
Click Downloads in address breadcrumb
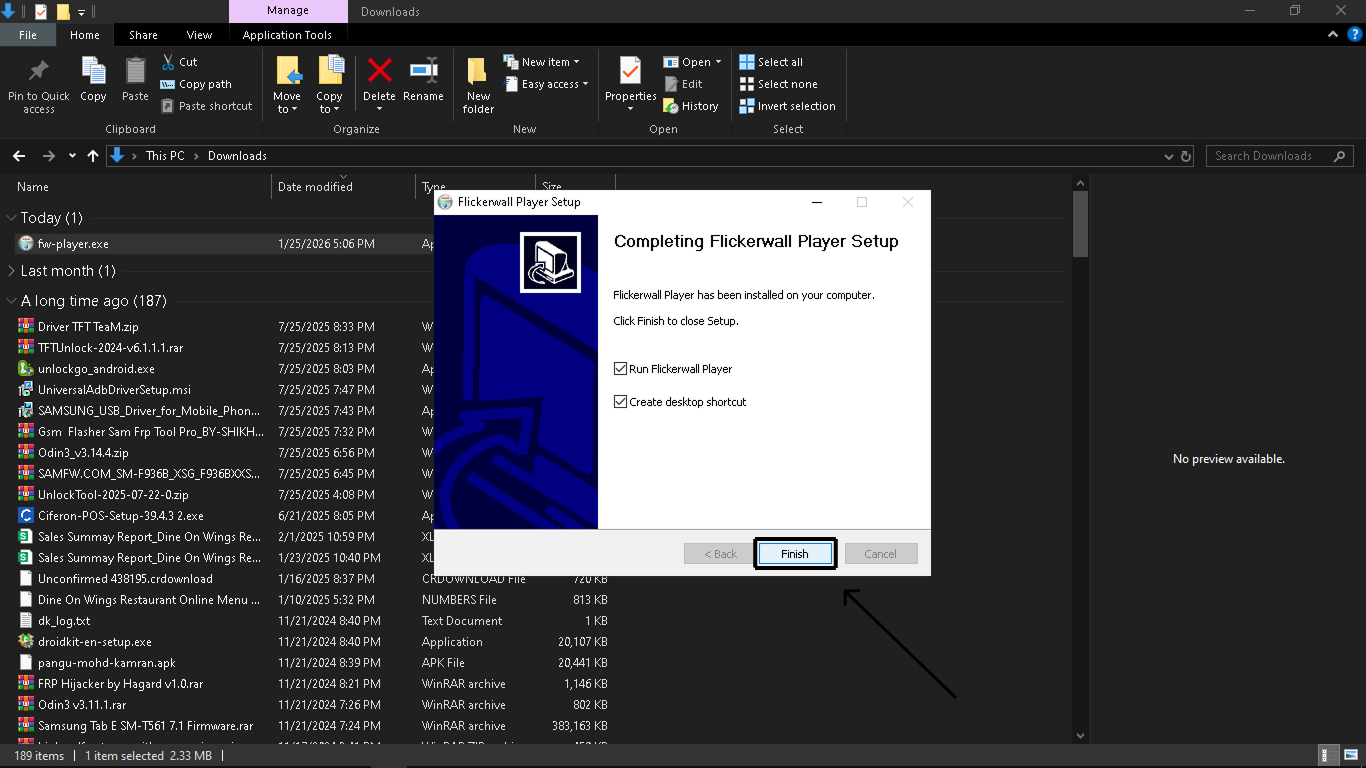tap(237, 156)
